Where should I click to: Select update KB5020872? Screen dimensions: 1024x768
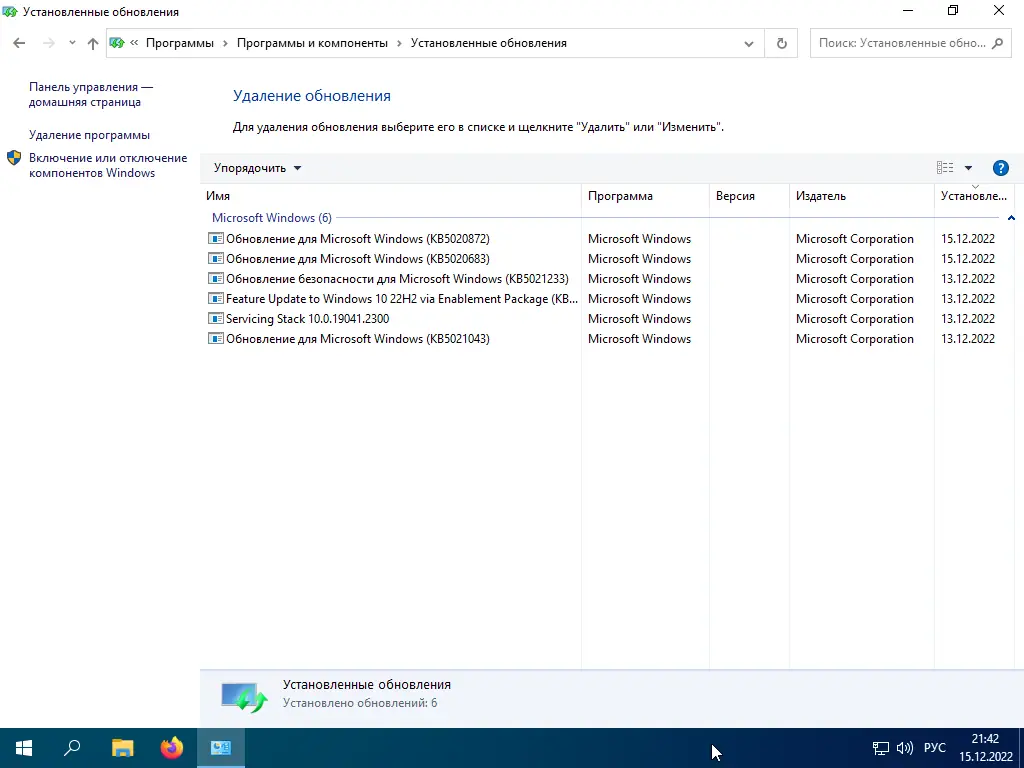(x=357, y=239)
